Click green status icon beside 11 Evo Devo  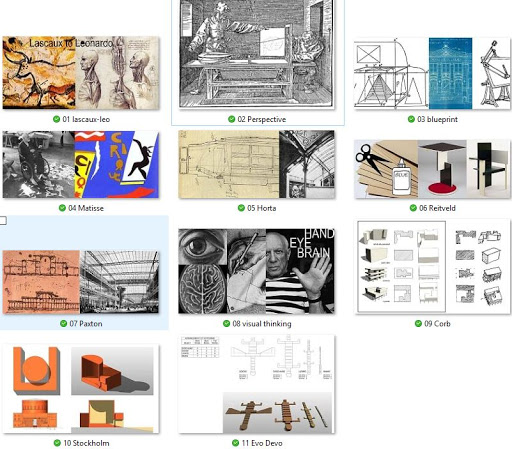click(236, 443)
